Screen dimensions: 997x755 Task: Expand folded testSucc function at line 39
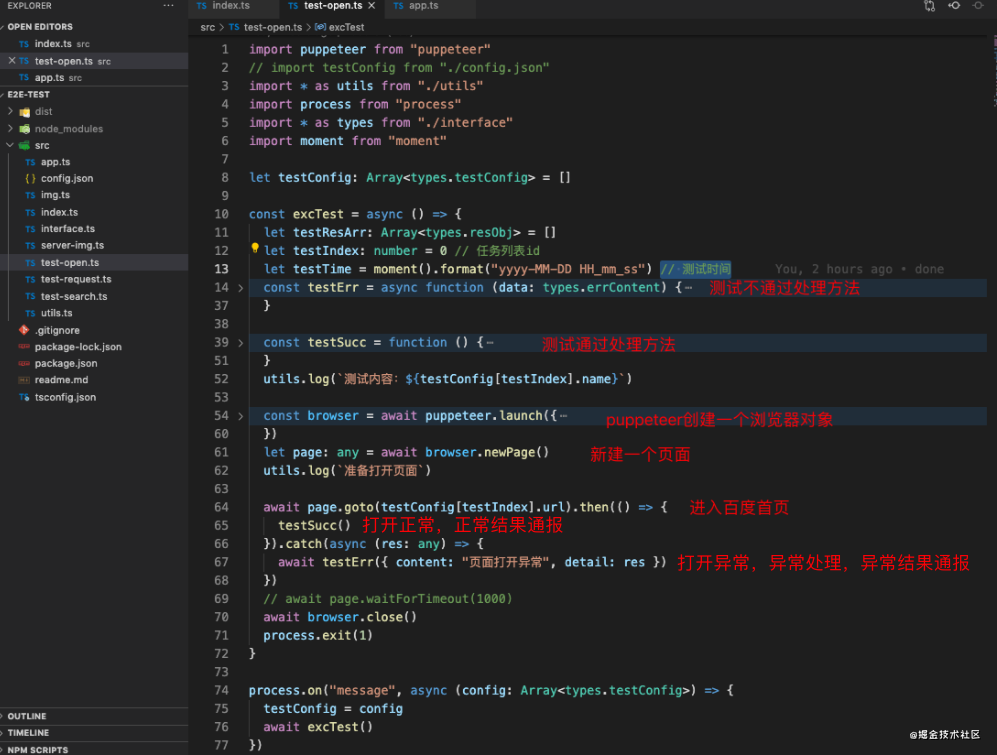tap(240, 343)
